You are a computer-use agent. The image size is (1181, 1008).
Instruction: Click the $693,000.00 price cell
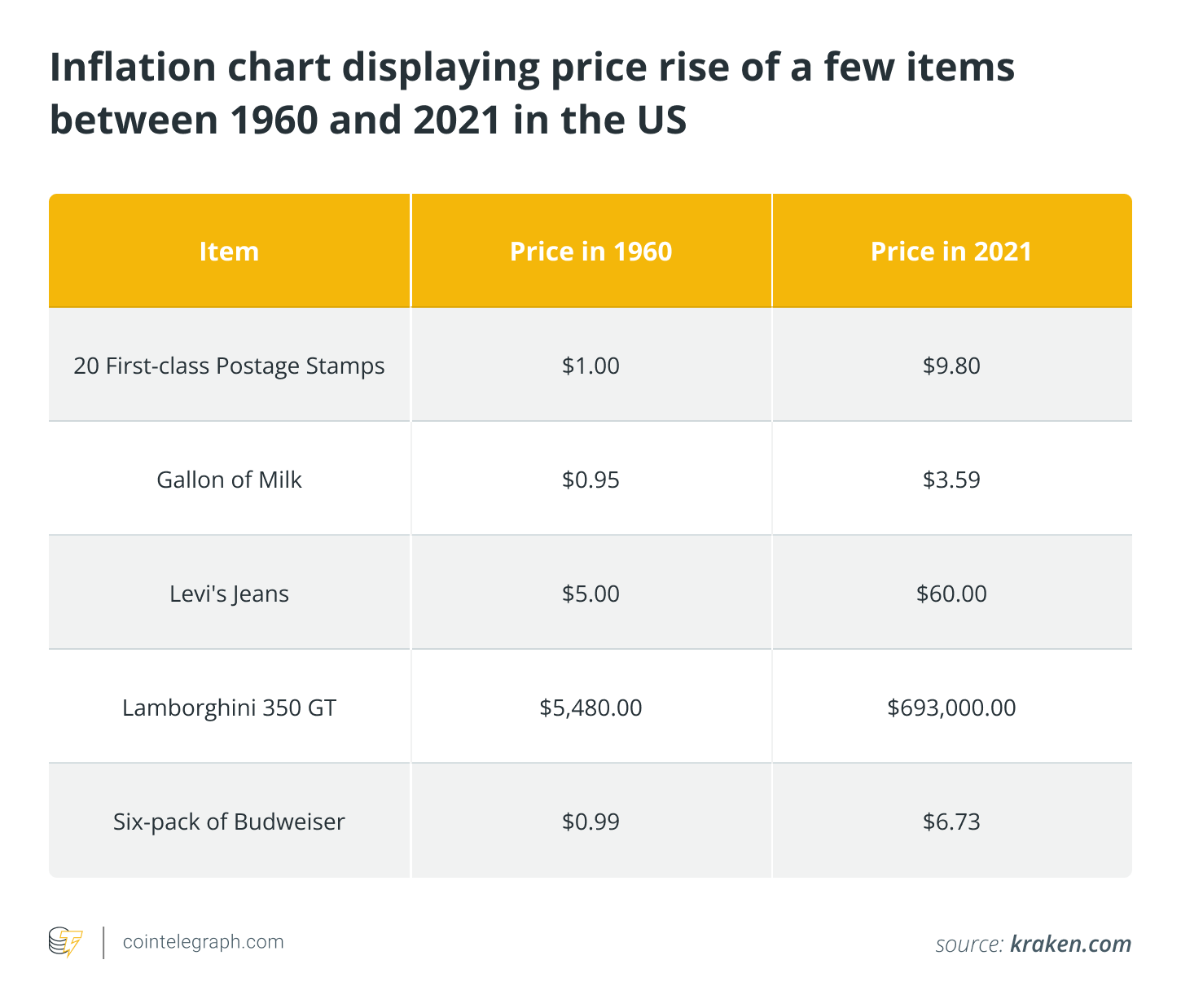pos(952,708)
